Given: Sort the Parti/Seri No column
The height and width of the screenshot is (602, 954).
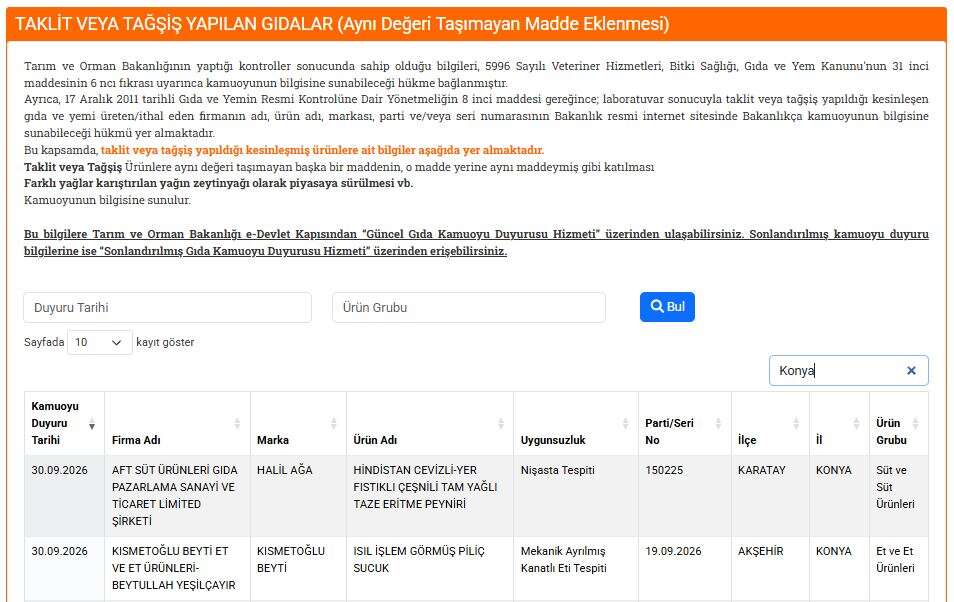Looking at the screenshot, I should point(718,424).
